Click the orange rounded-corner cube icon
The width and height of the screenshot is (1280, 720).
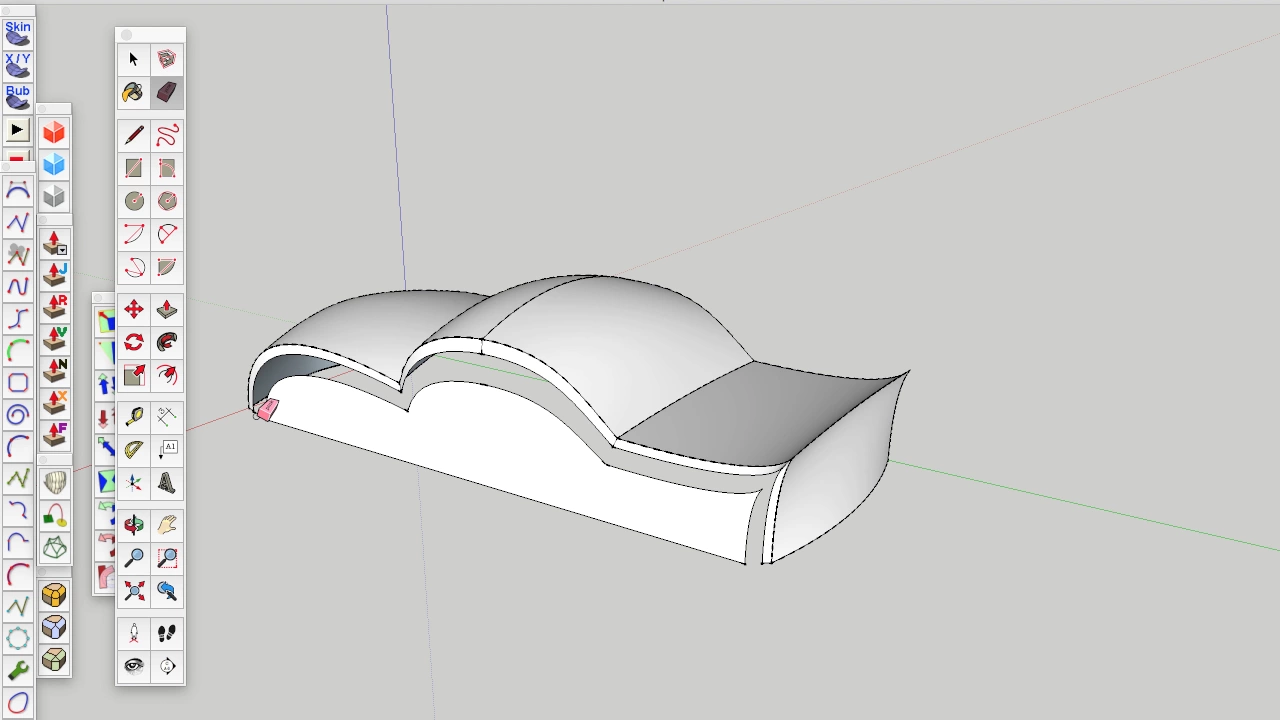coord(54,596)
